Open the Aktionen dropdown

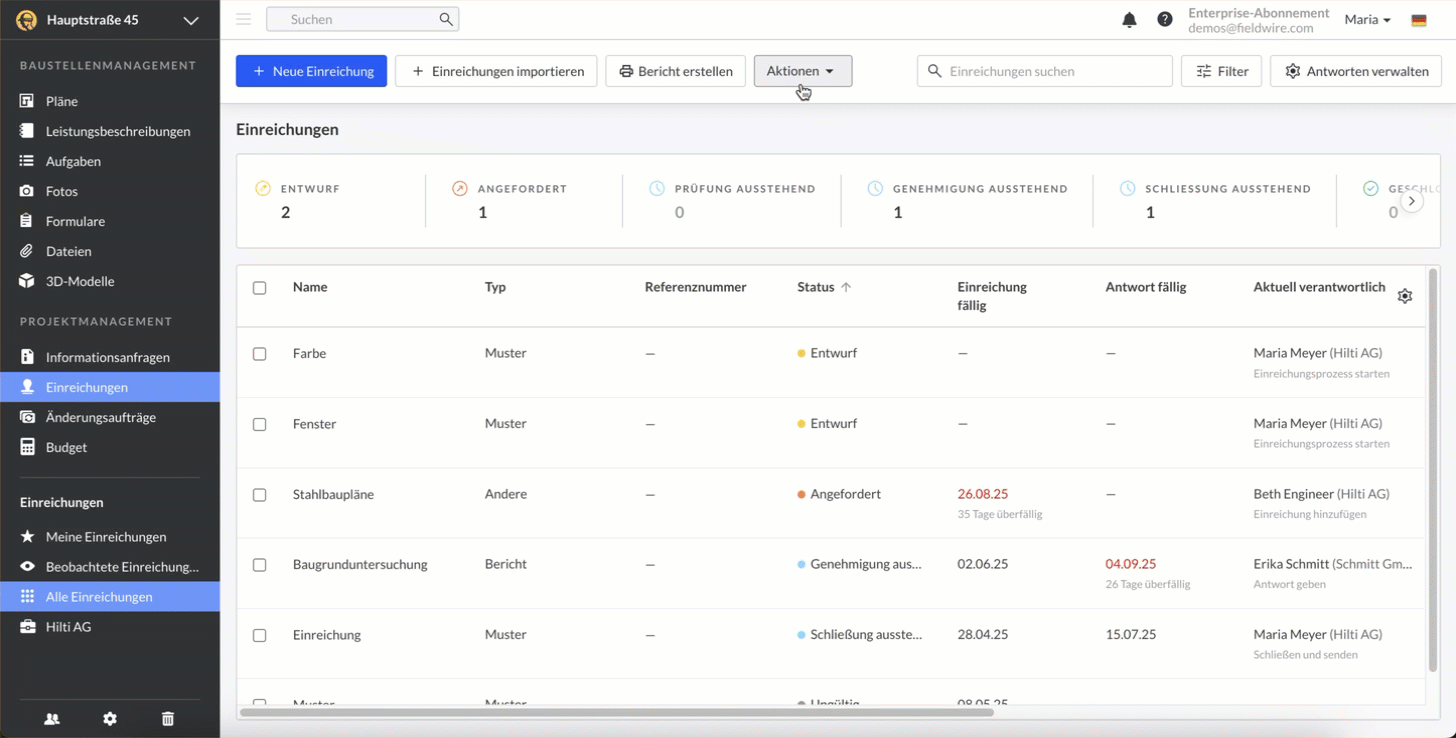[802, 71]
